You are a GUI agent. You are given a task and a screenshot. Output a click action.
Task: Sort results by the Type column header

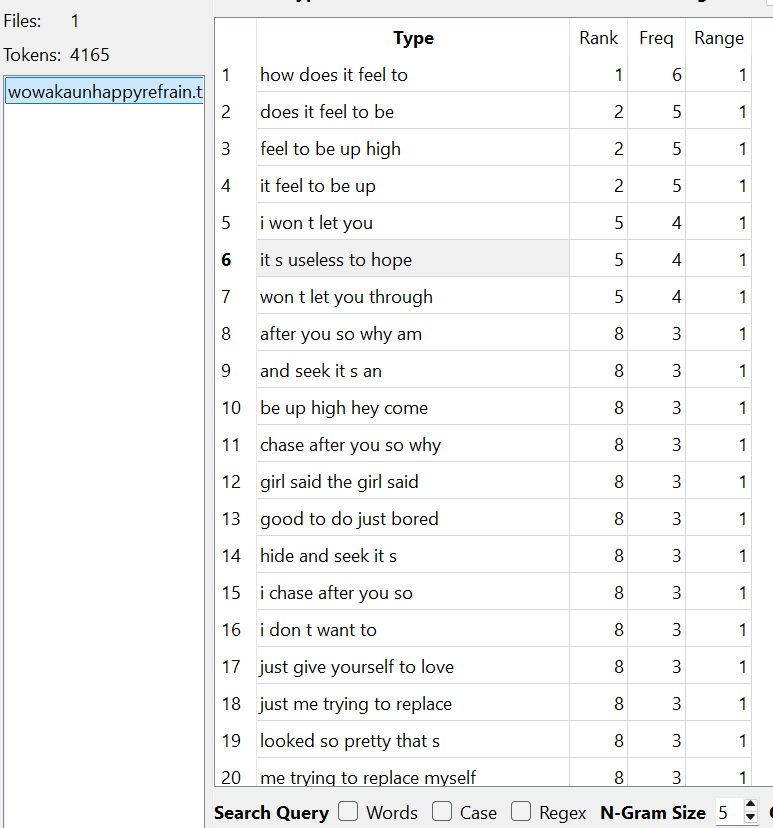pos(413,39)
